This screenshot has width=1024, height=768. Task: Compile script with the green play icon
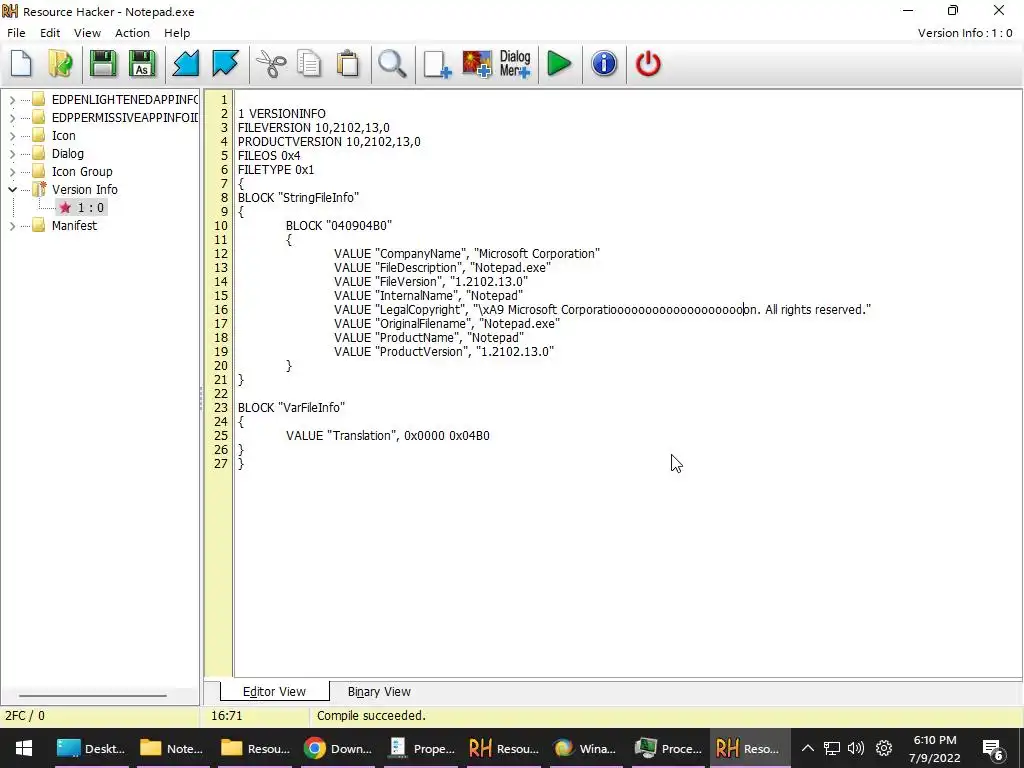click(x=559, y=64)
